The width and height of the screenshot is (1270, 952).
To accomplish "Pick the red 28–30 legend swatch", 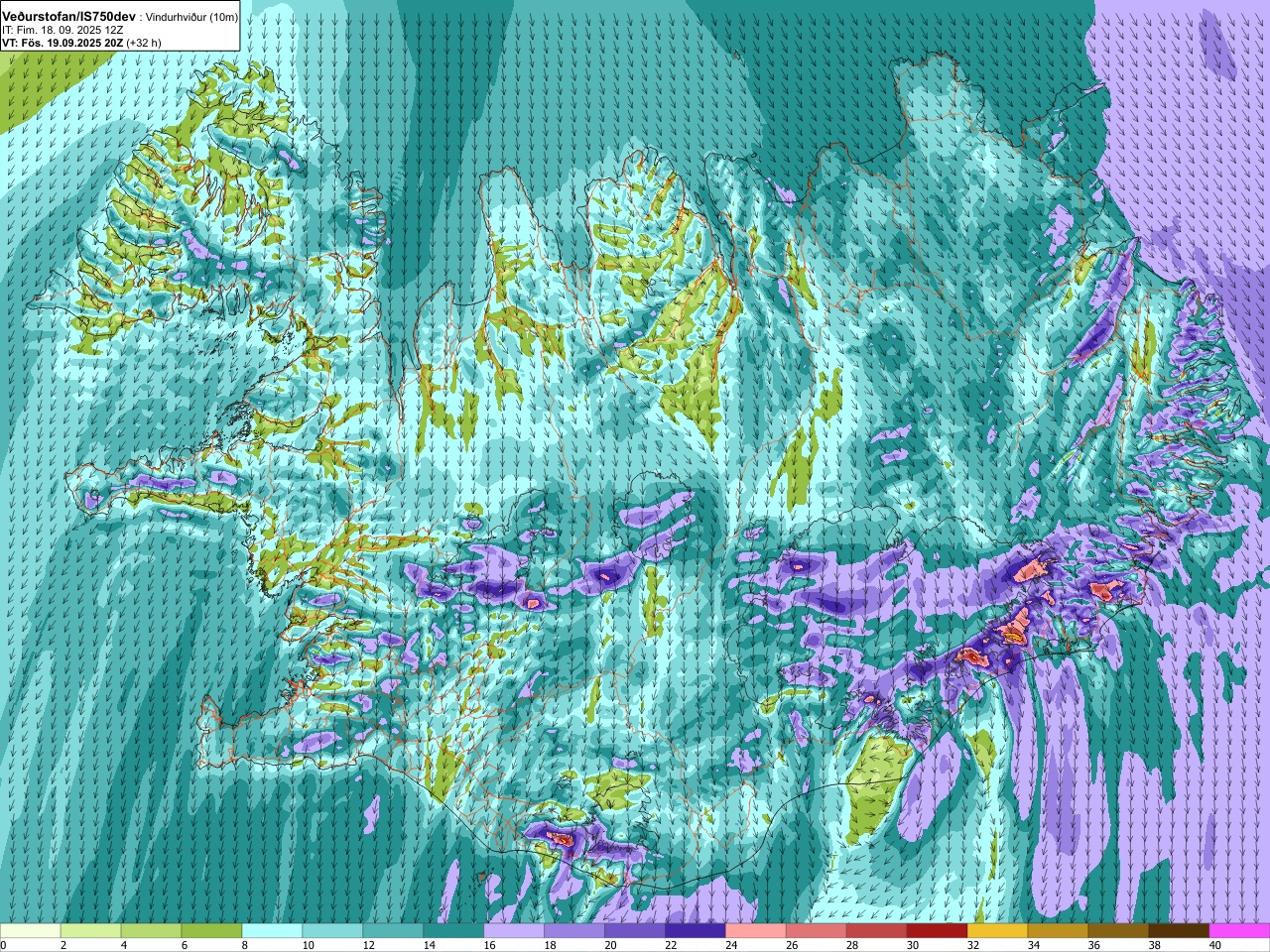I will pos(878,931).
